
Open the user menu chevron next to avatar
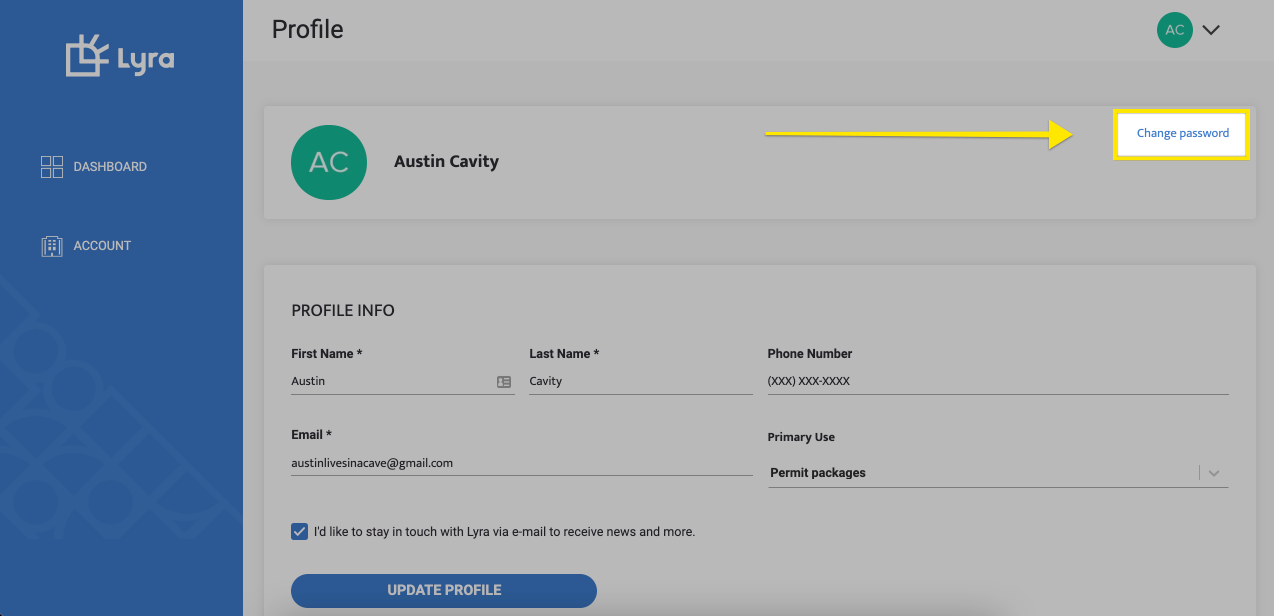click(1211, 30)
